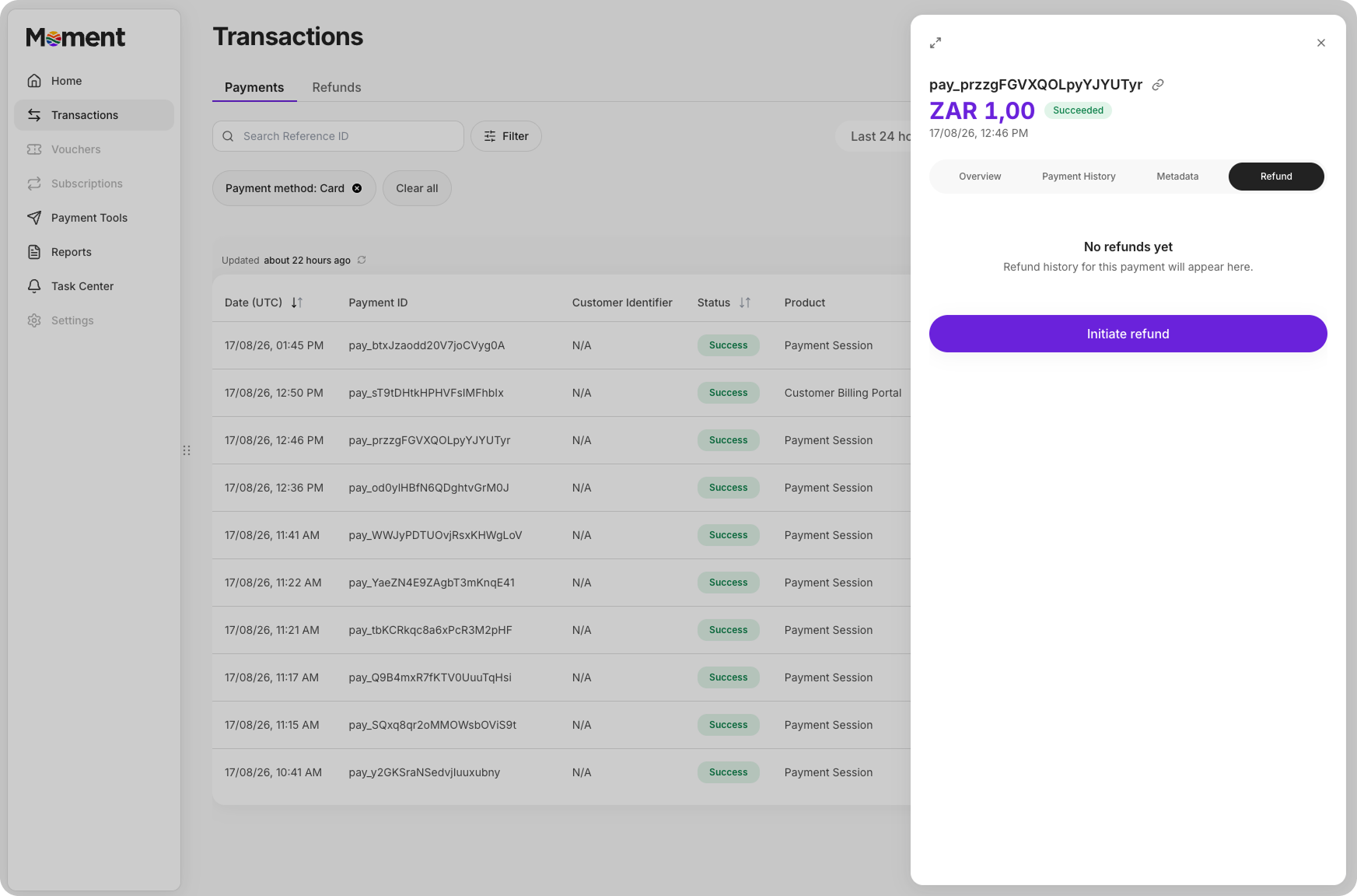This screenshot has height=896, width=1357.
Task: Click the Moment logo
Action: [x=75, y=37]
